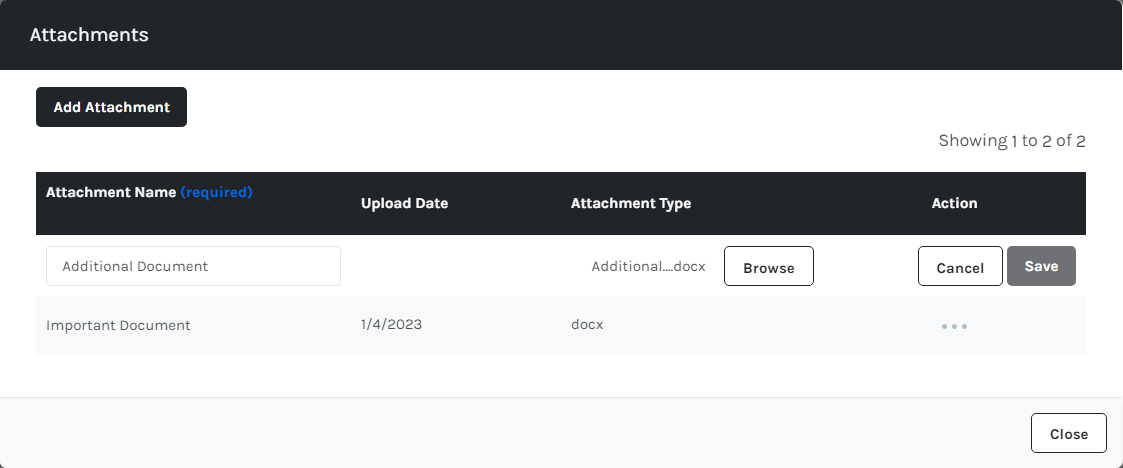The image size is (1123, 468).
Task: Save the Additional Document attachment
Action: 1041,266
